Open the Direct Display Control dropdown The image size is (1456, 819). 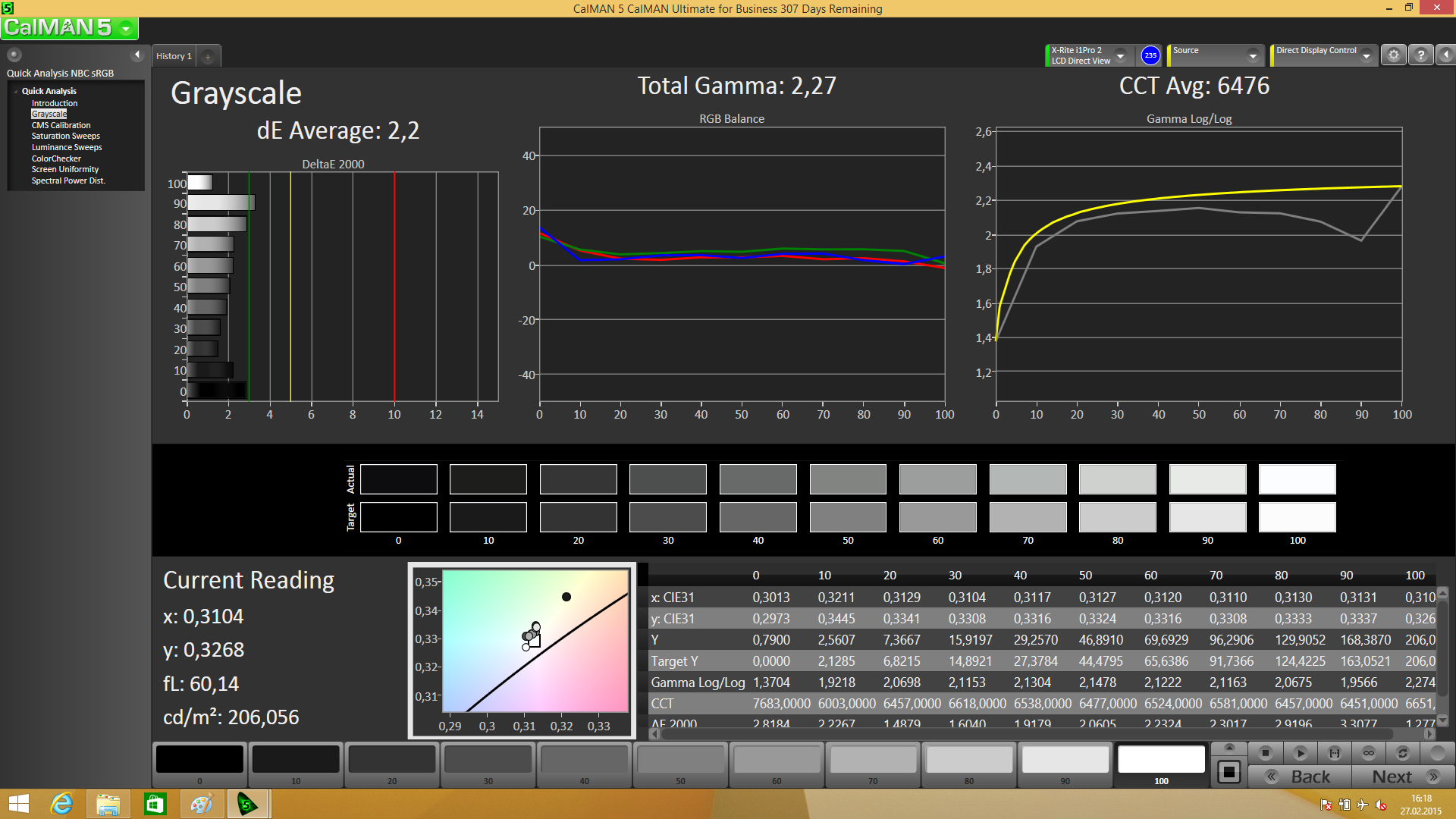pos(1367,55)
